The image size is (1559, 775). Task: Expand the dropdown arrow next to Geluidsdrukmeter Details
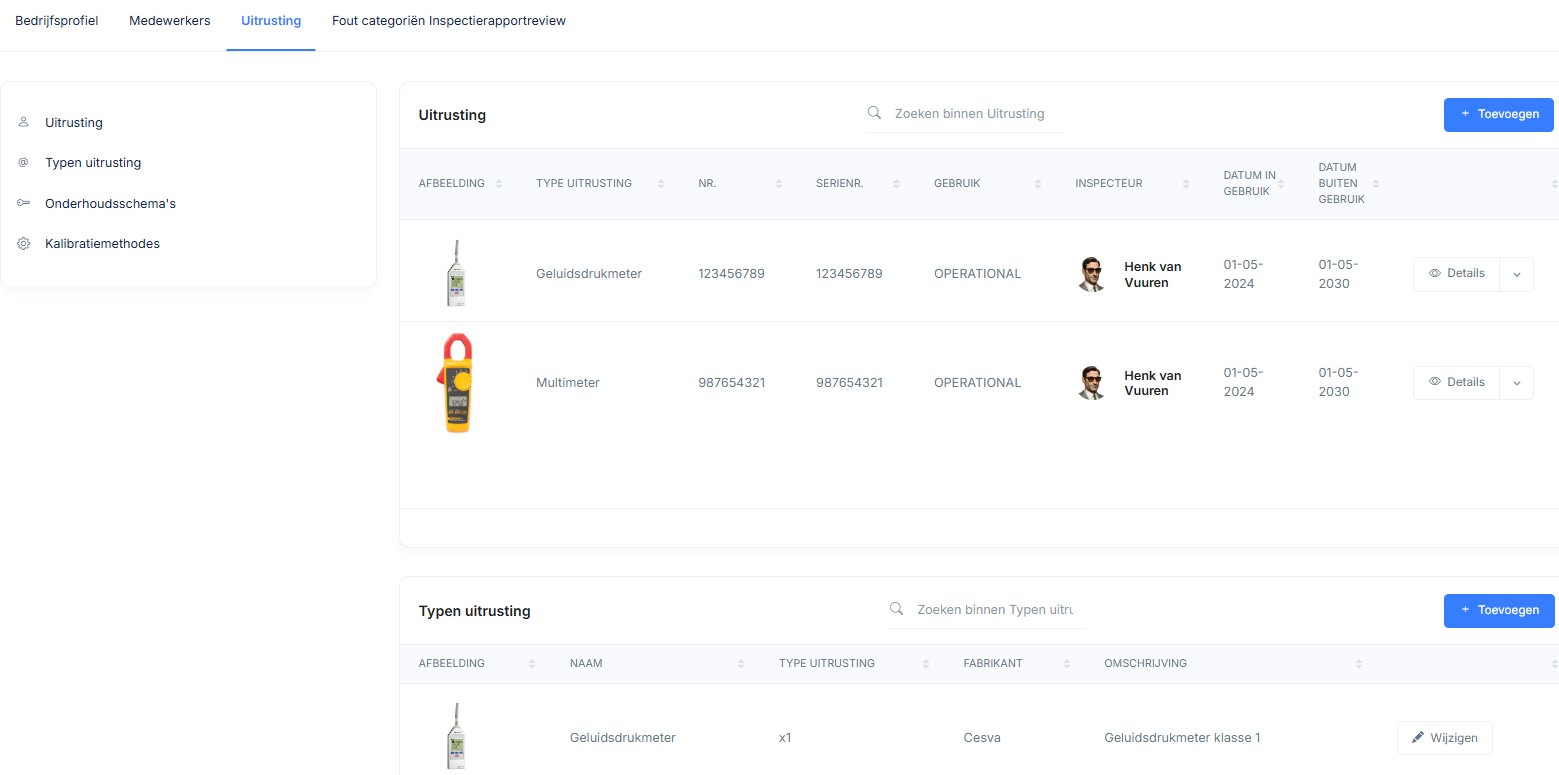(x=1516, y=274)
